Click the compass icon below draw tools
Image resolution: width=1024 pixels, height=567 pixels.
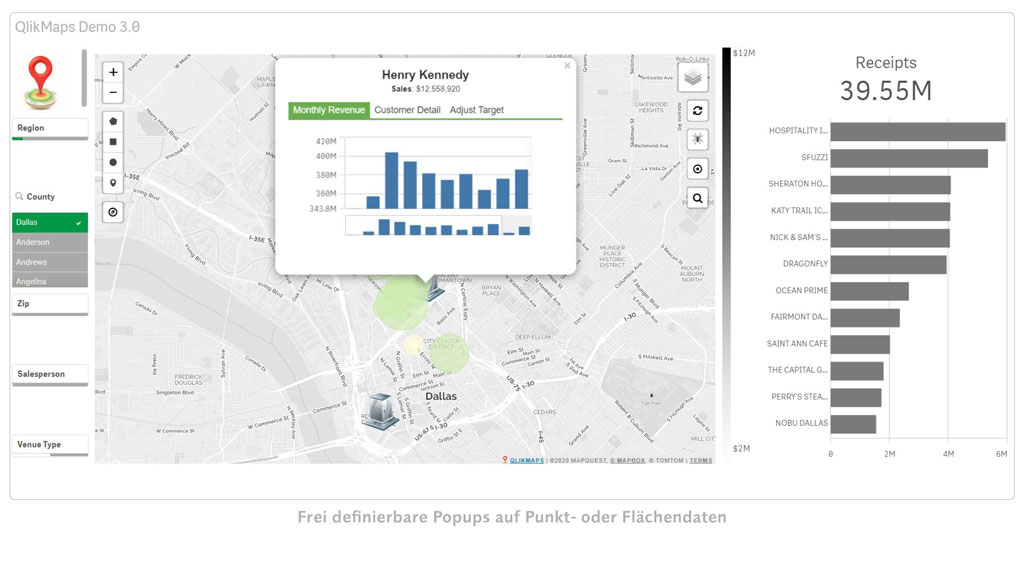[113, 212]
